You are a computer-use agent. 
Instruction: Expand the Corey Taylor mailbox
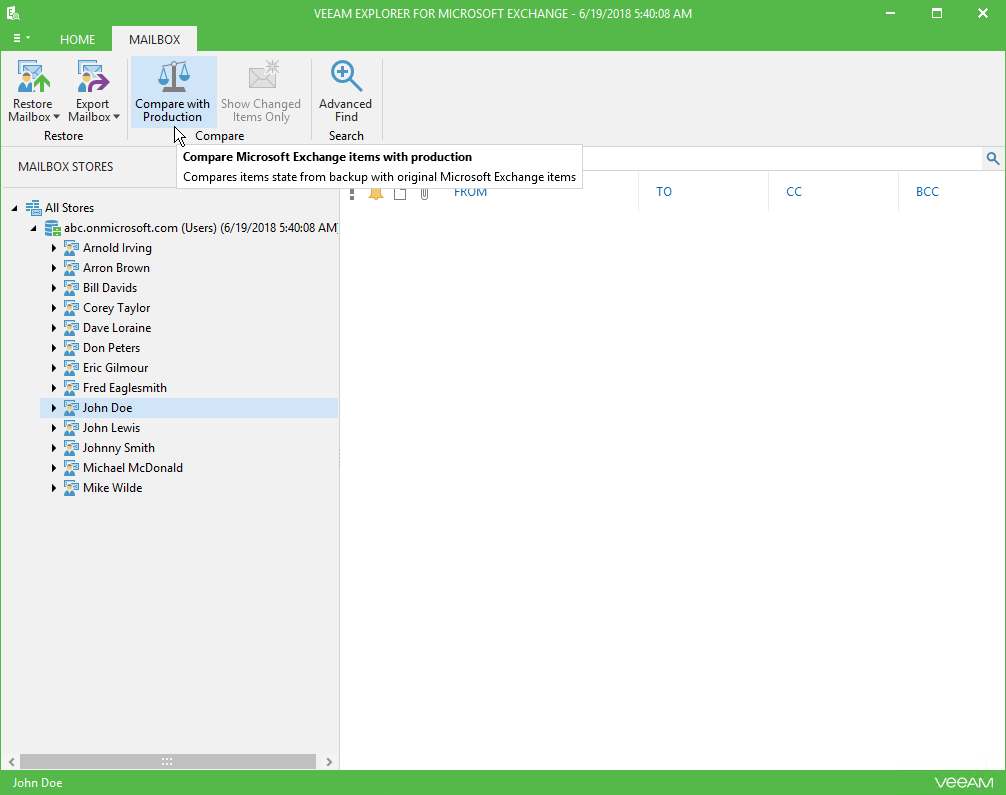[54, 308]
